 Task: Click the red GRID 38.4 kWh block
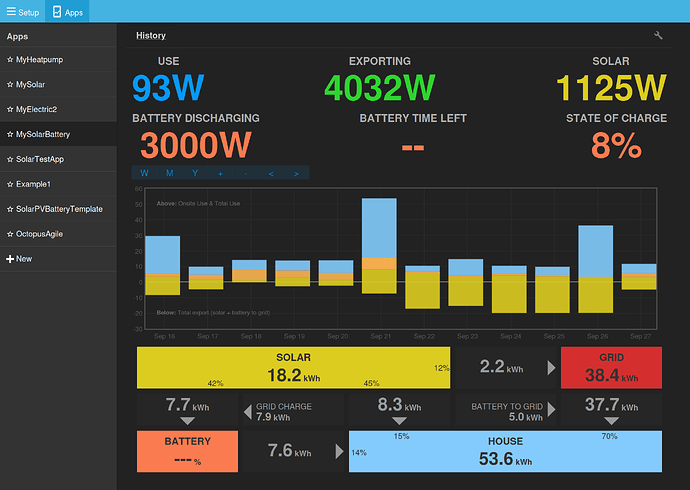coord(611,368)
